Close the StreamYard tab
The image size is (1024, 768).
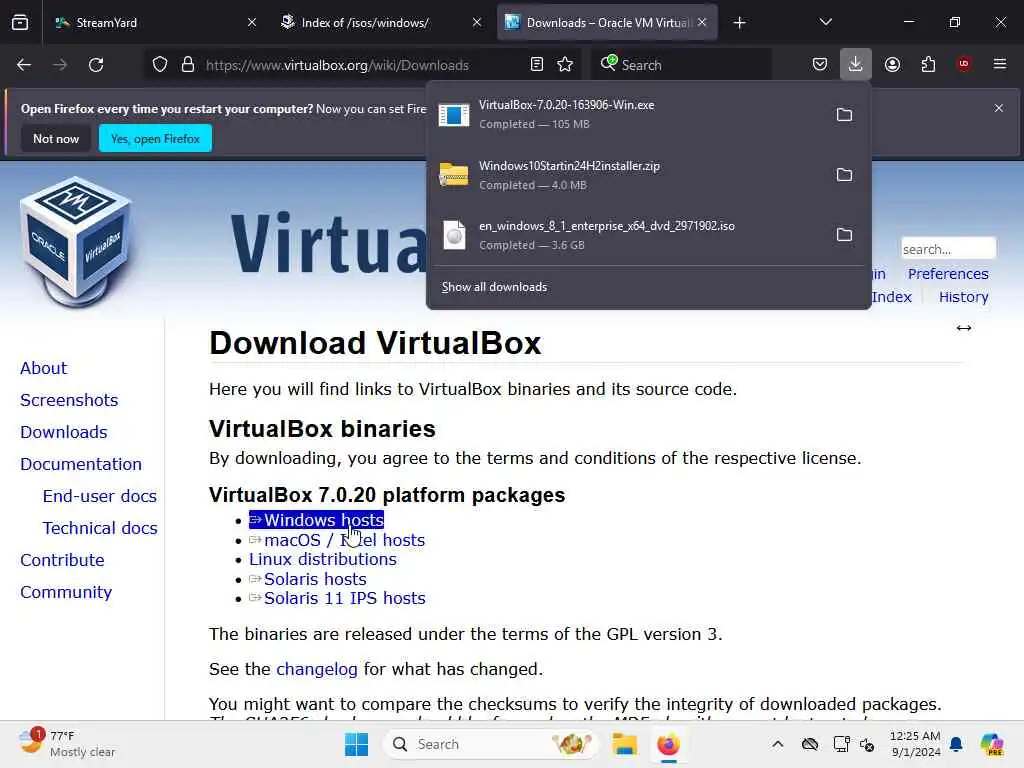pos(252,22)
